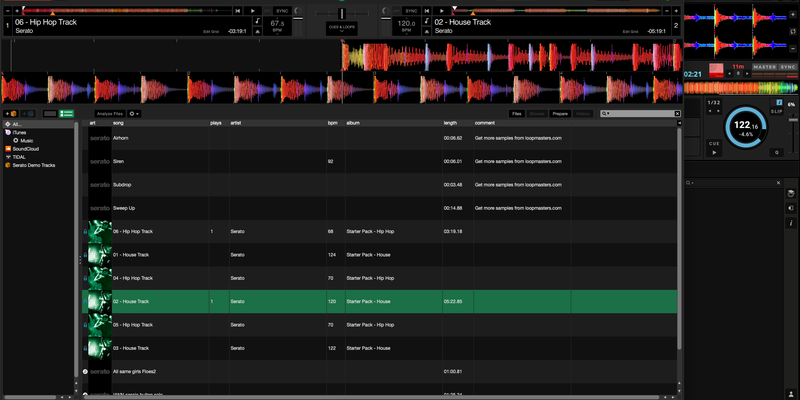Expand the CUES & LOOPS dropdown

tap(341, 28)
